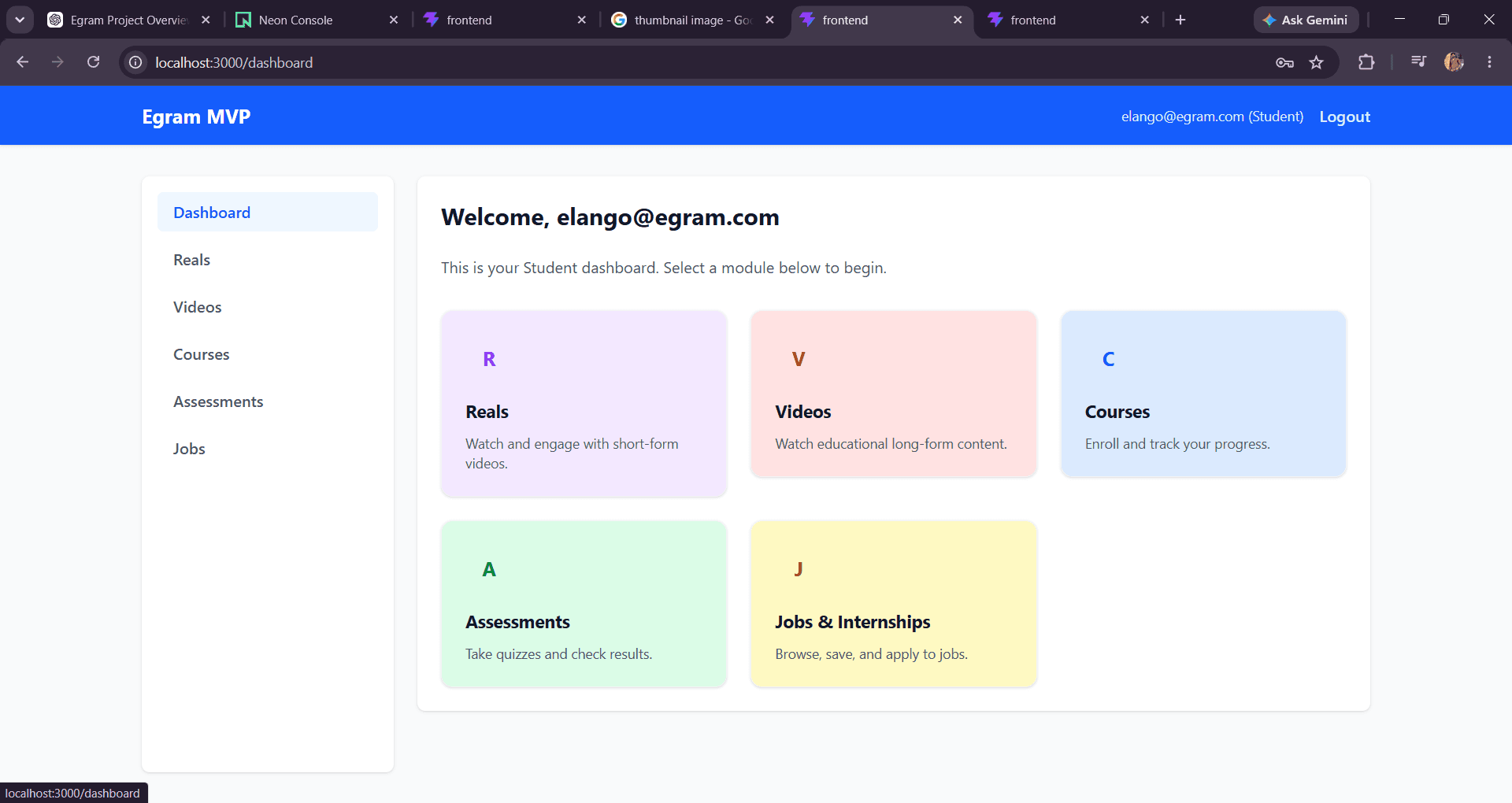The width and height of the screenshot is (1512, 803).
Task: Open Courses in the sidebar
Action: (x=268, y=353)
